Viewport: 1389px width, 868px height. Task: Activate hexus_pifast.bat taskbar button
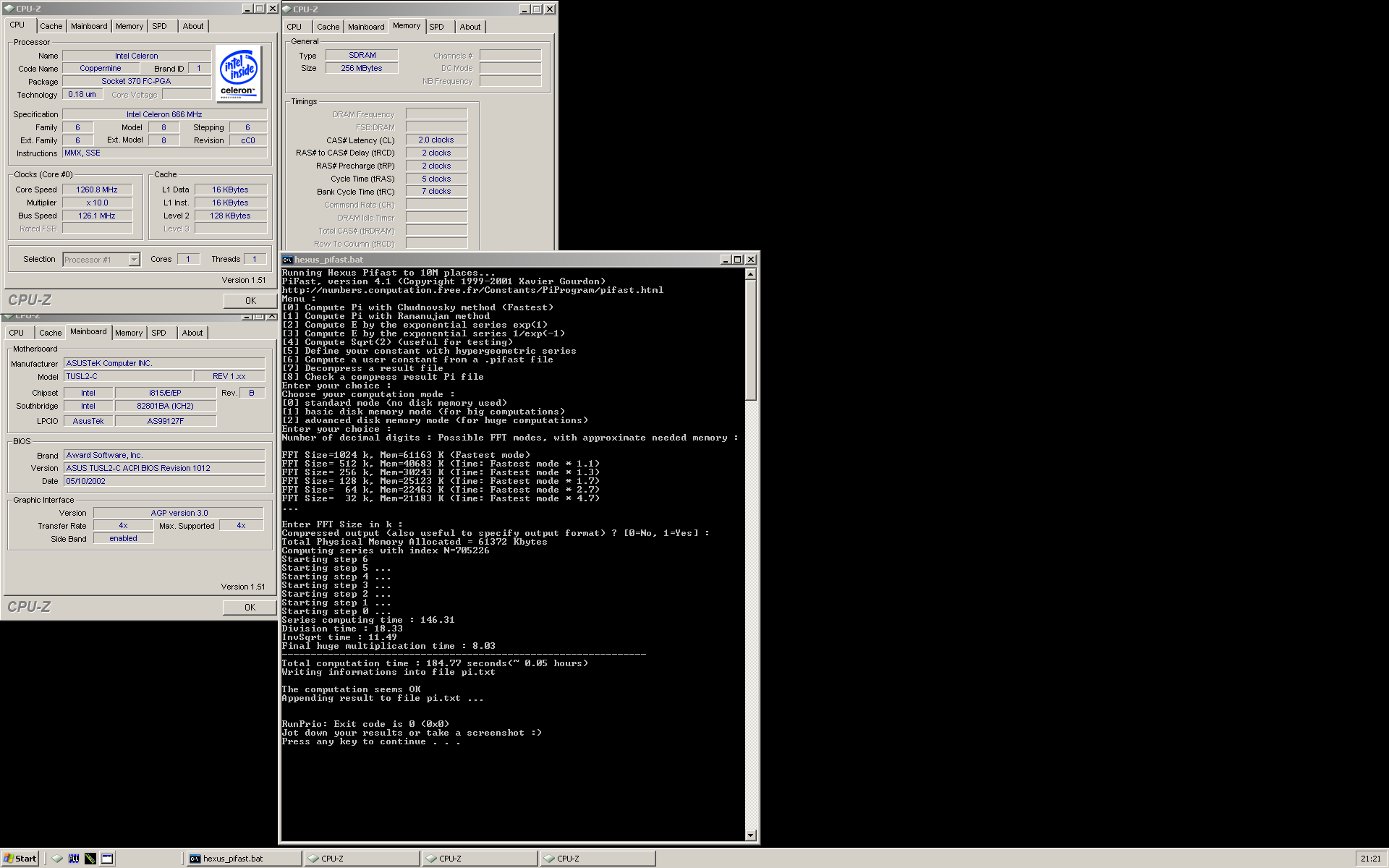coord(244,859)
